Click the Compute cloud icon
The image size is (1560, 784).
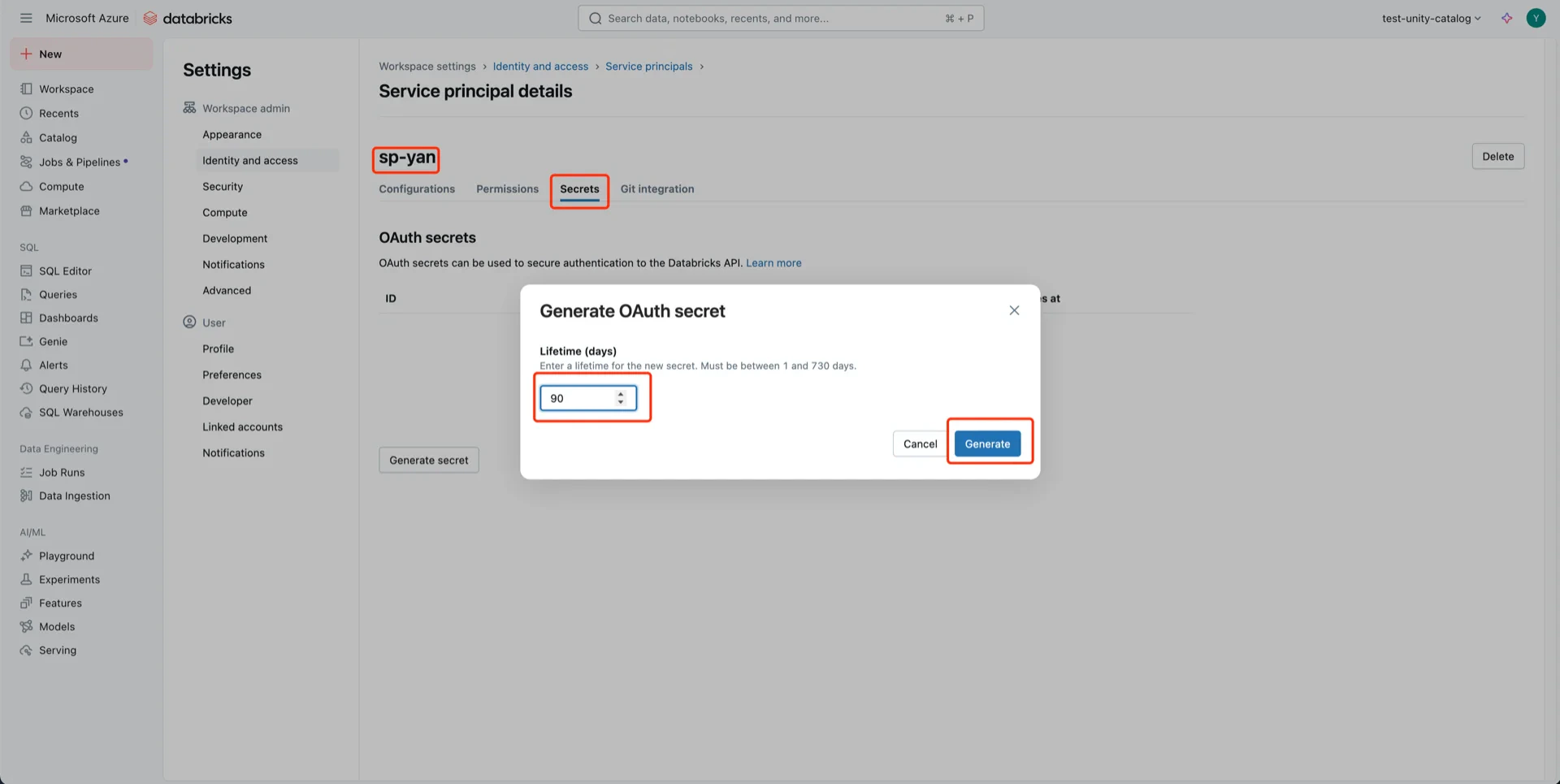tap(27, 186)
